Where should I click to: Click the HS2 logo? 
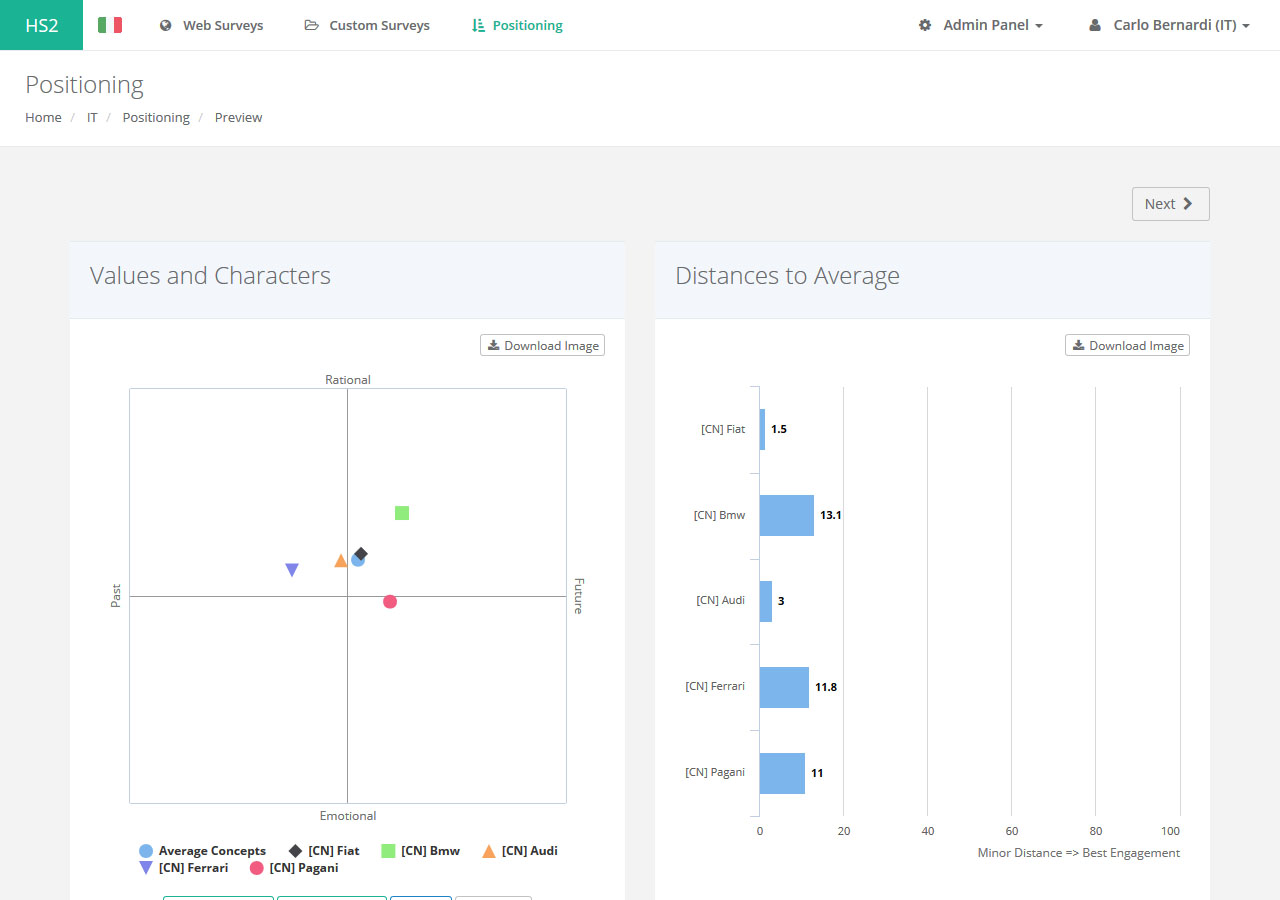42,25
